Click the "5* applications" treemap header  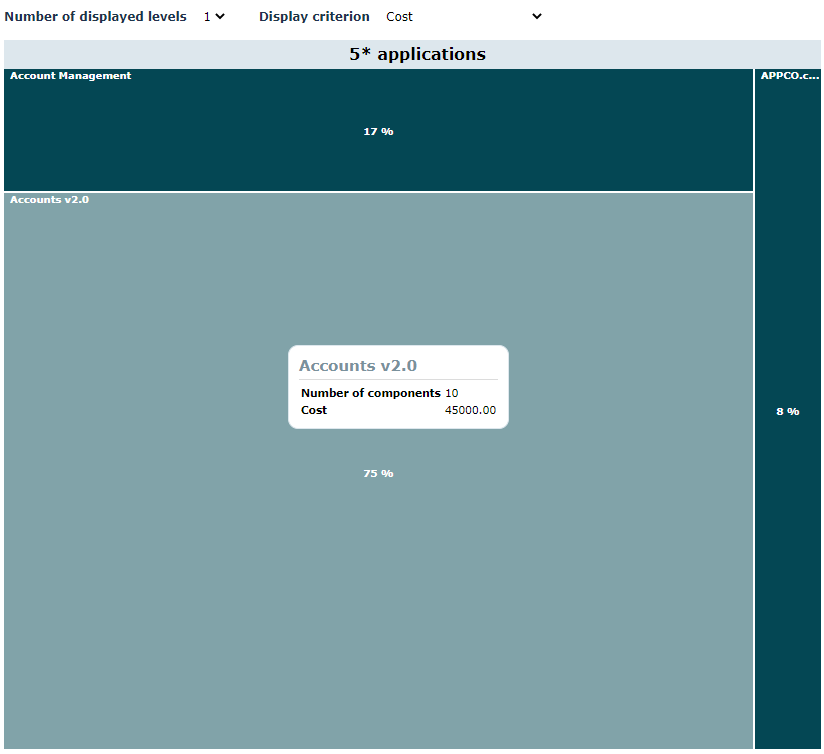(417, 55)
